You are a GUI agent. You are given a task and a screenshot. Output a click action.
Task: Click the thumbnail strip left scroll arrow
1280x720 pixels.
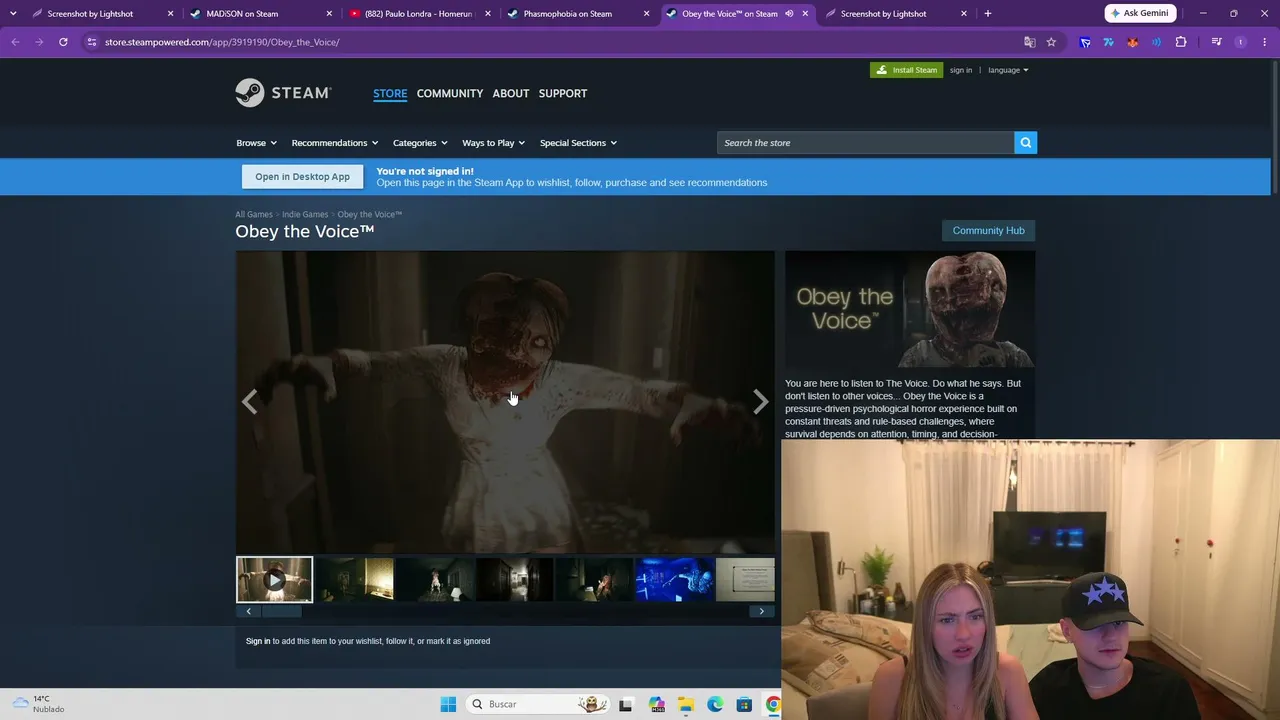pyautogui.click(x=248, y=611)
